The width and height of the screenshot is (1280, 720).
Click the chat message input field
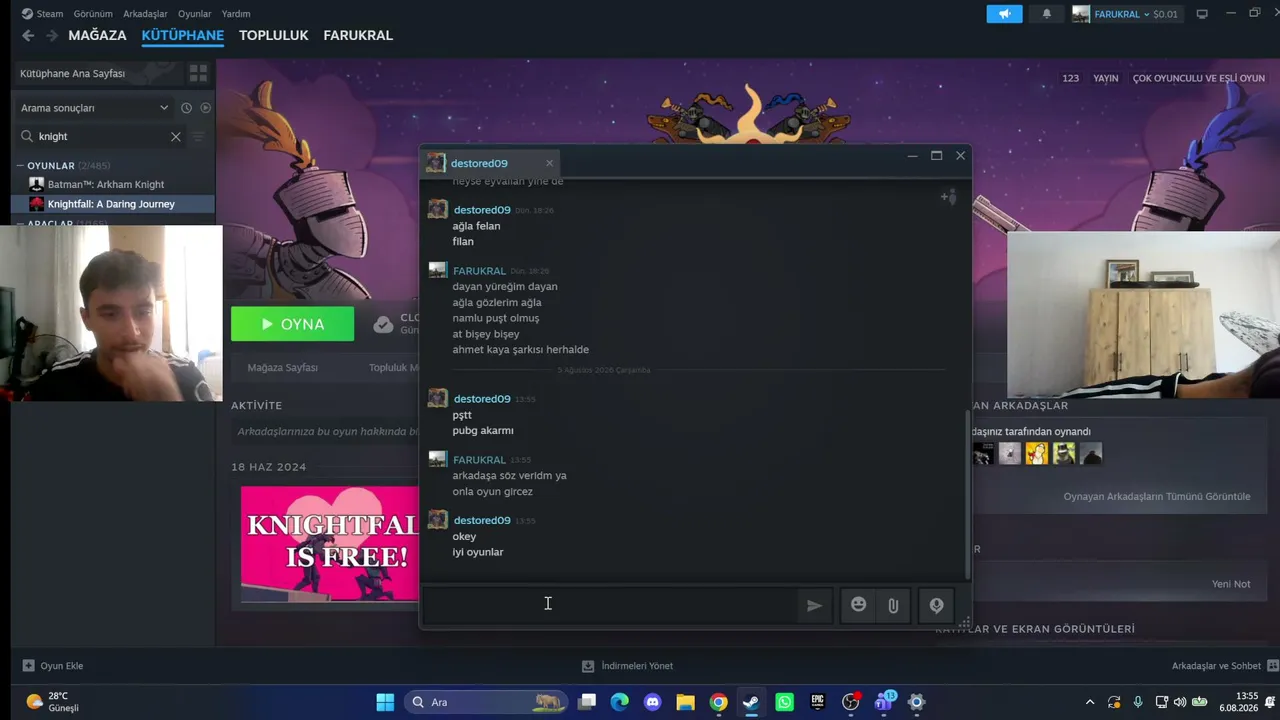[x=610, y=605]
